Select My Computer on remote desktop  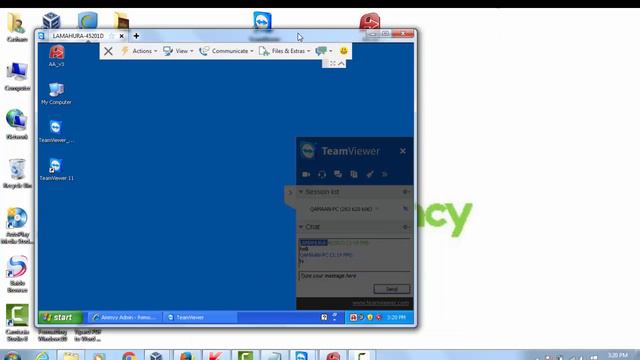[56, 93]
